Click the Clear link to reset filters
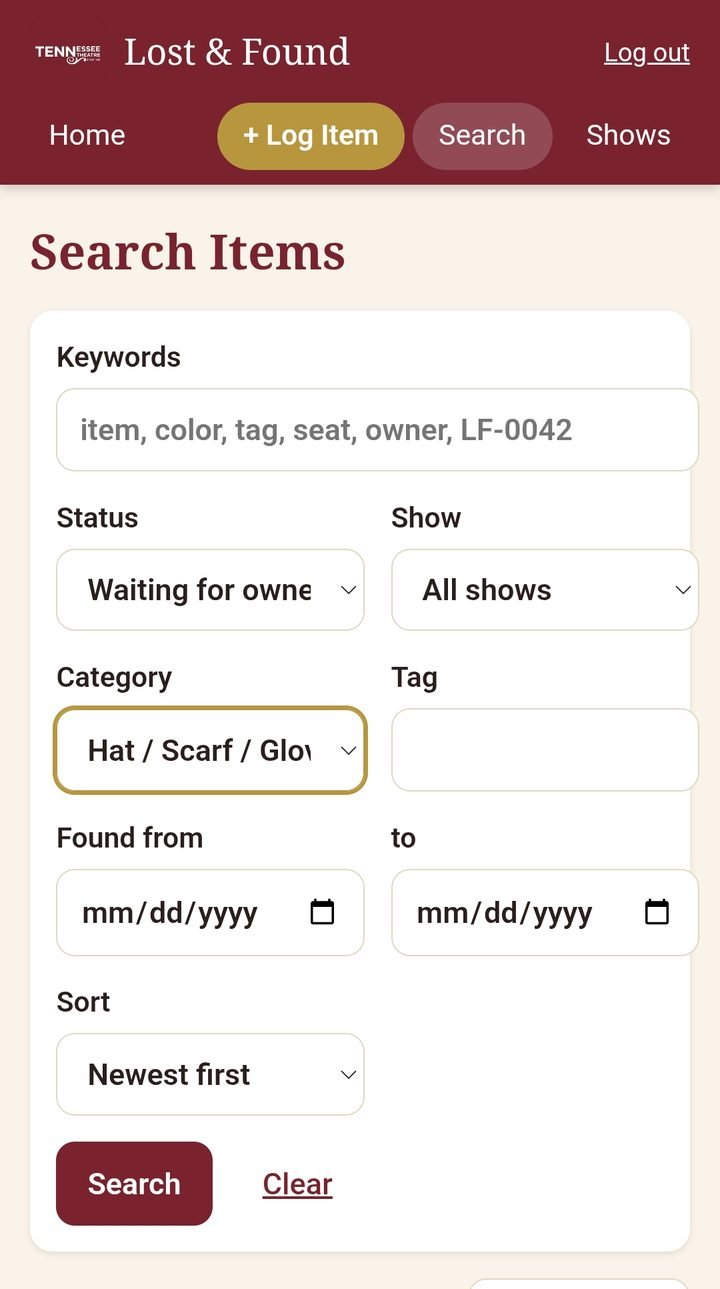Viewport: 720px width, 1289px height. (297, 1184)
